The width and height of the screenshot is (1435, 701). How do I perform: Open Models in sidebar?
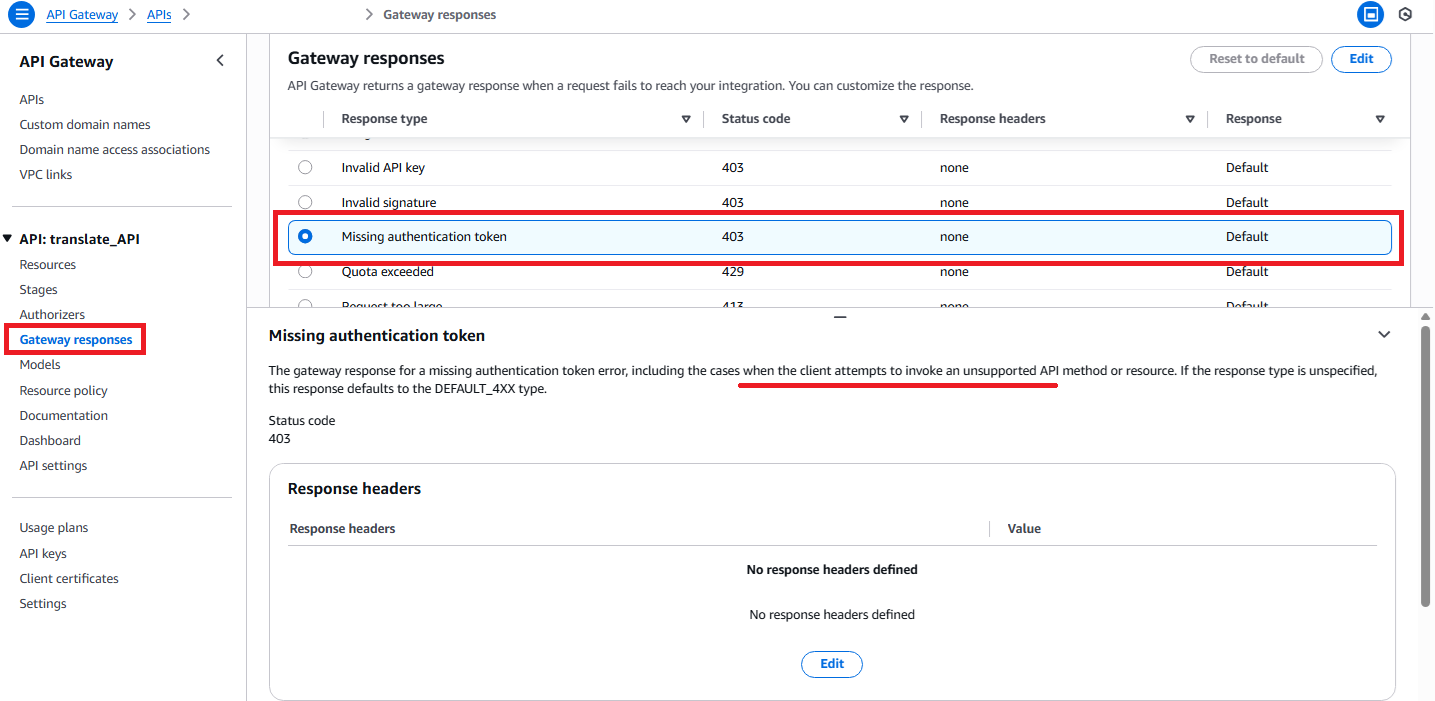click(x=40, y=364)
